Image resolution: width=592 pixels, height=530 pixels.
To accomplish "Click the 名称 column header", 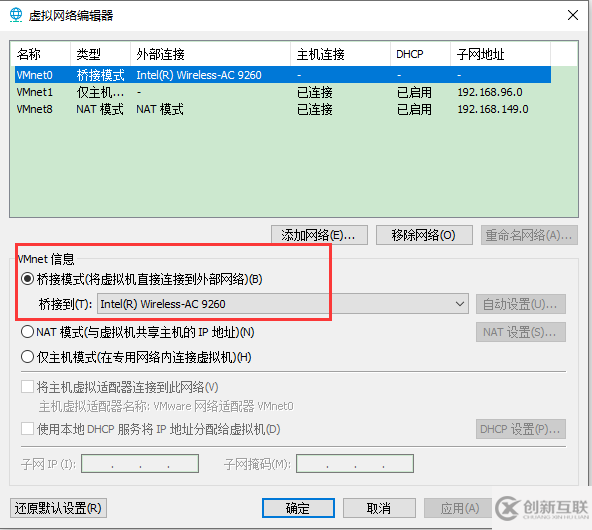I will 40,54.
